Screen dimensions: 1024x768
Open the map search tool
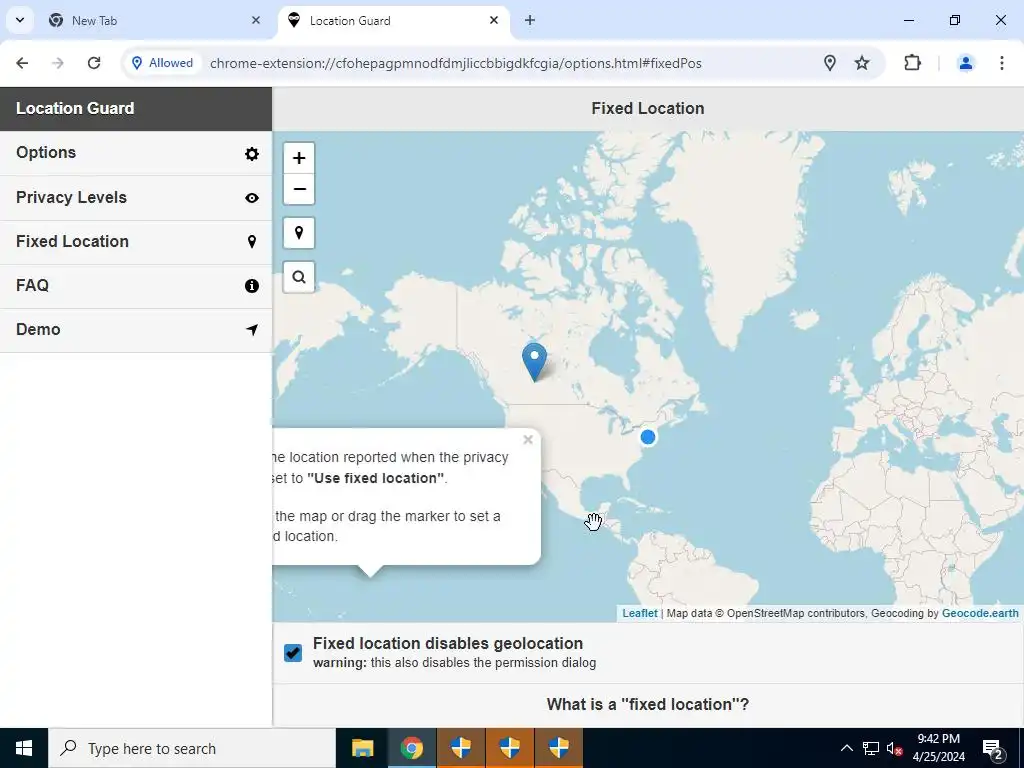click(299, 277)
